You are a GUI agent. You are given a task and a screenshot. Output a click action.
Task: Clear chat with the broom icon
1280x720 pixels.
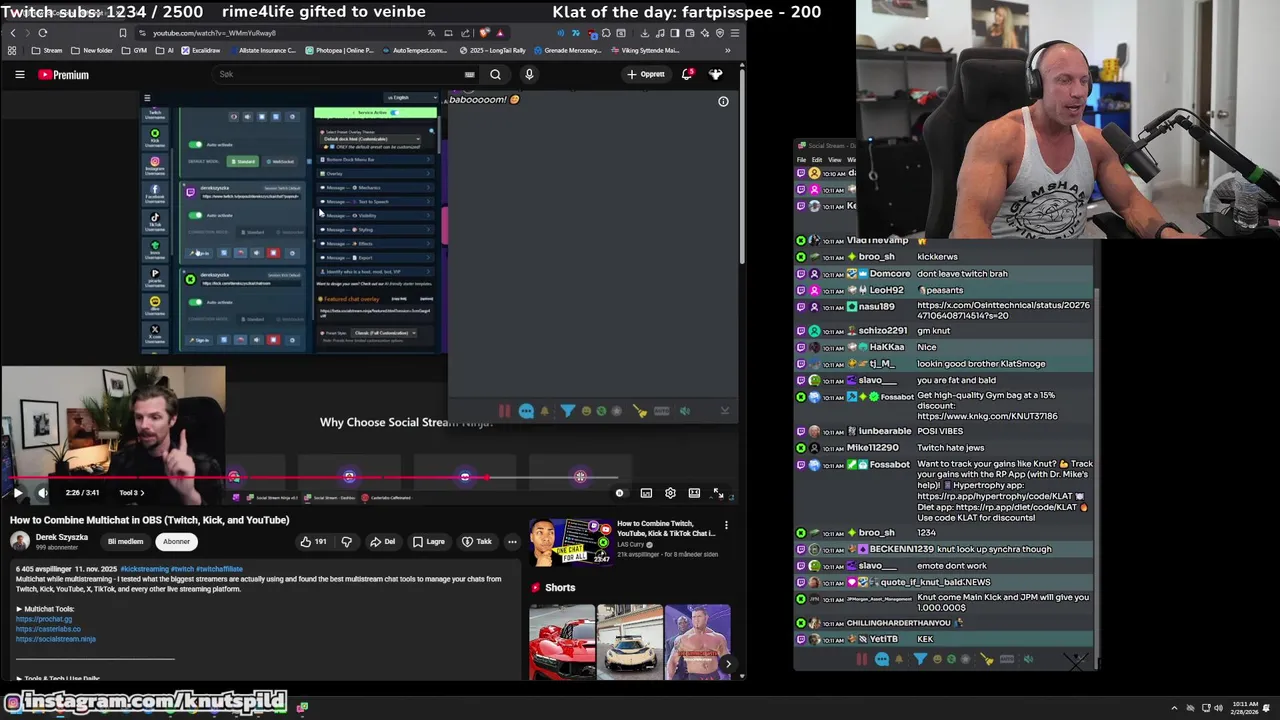click(x=987, y=659)
